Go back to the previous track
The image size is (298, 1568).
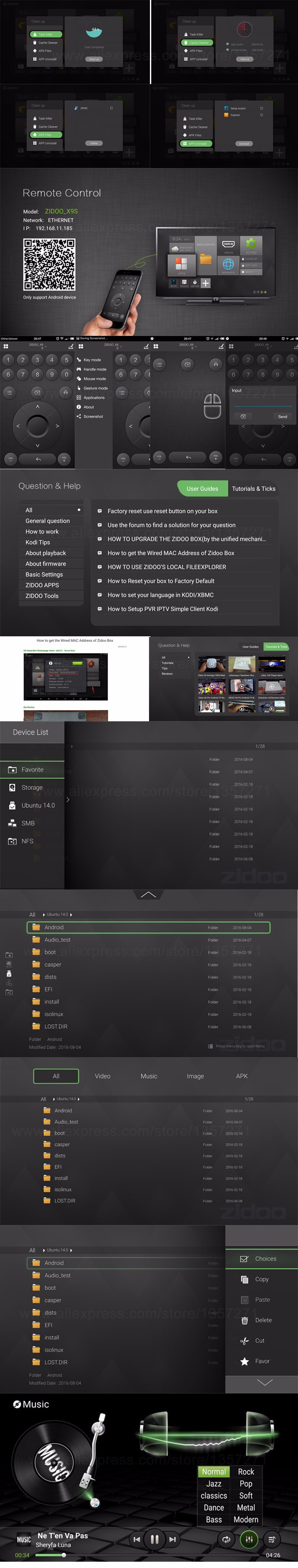click(x=136, y=1539)
